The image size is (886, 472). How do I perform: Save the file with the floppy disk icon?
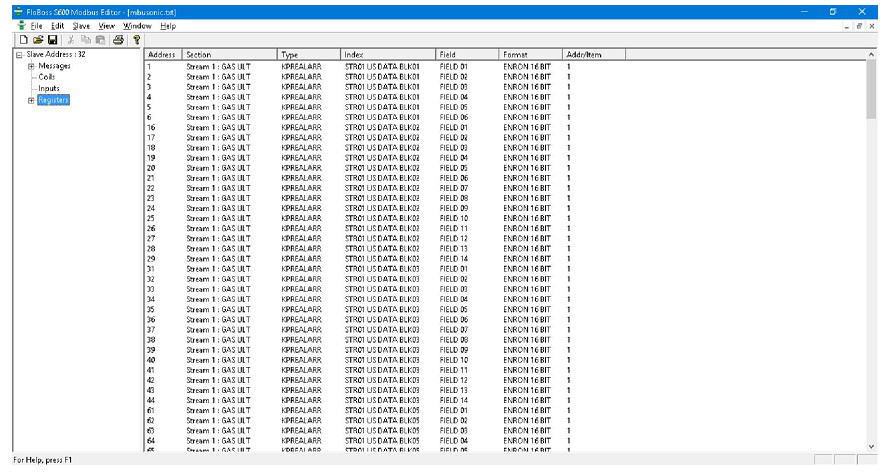pos(53,40)
